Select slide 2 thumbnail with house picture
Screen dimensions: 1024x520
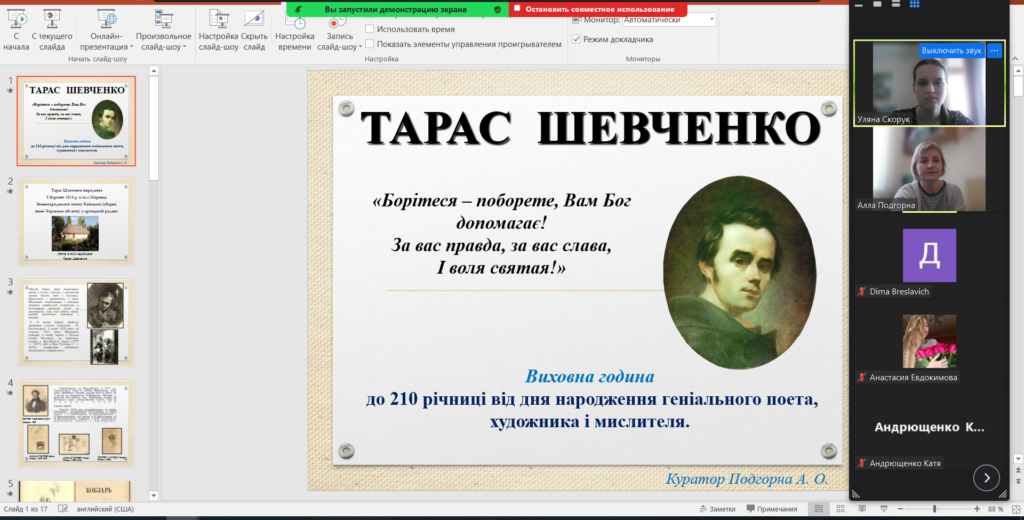[76, 221]
